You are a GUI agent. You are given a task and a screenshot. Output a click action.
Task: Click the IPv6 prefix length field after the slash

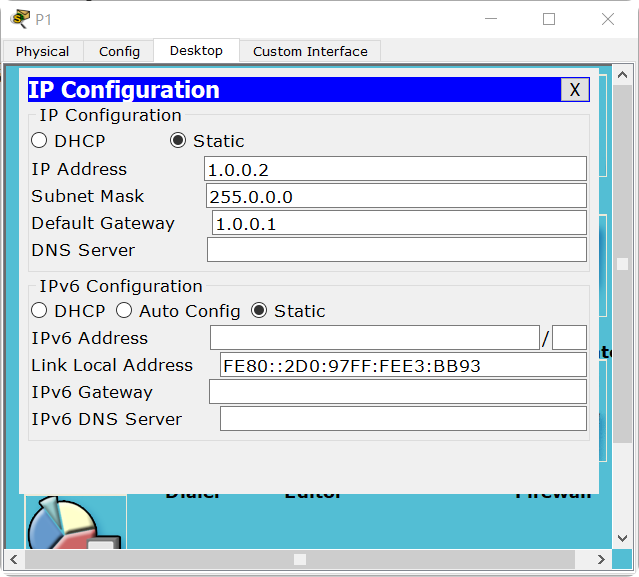click(569, 337)
